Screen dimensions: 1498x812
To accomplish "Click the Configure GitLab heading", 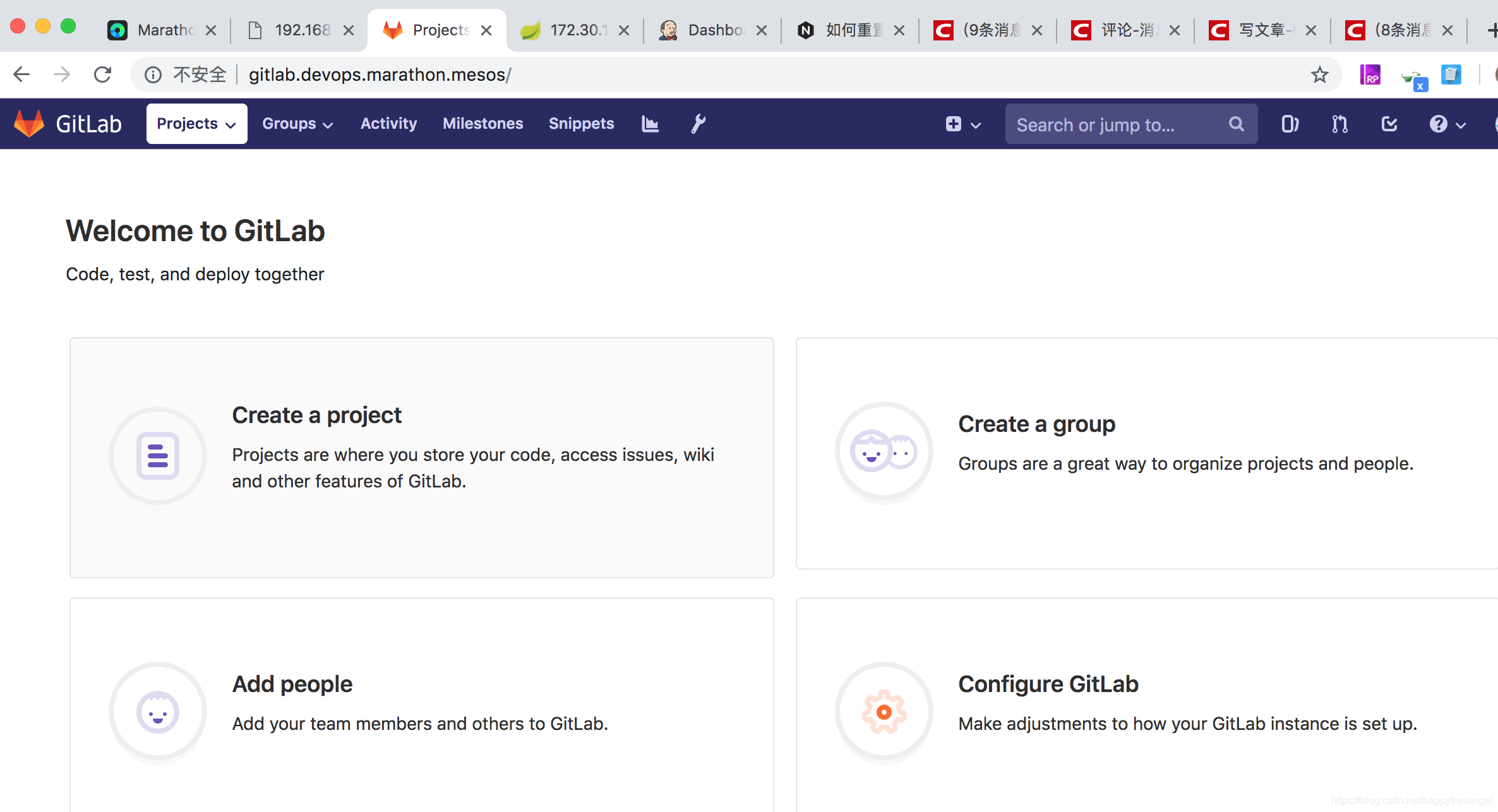I will point(1048,684).
